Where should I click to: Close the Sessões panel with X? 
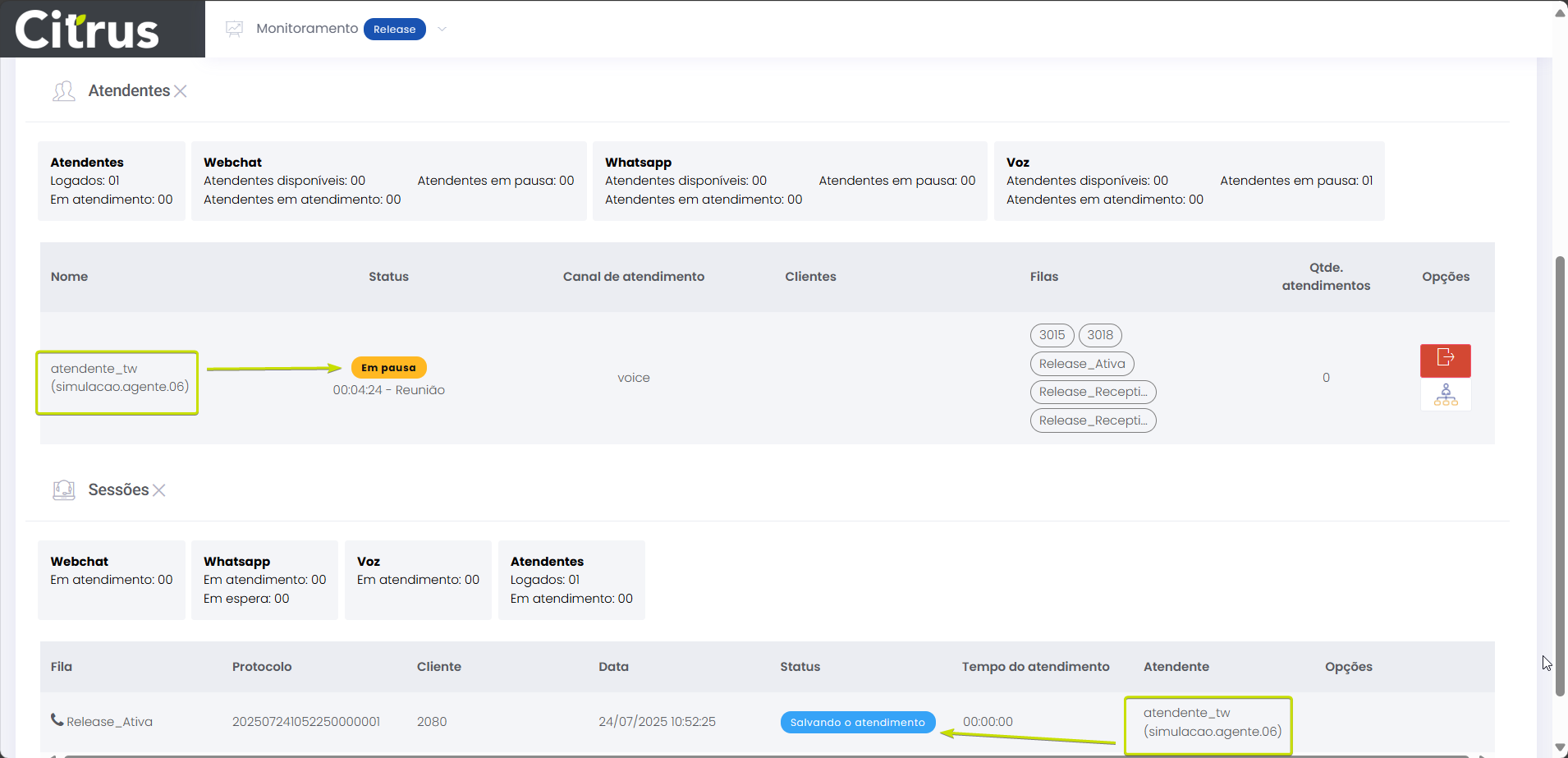click(x=159, y=490)
